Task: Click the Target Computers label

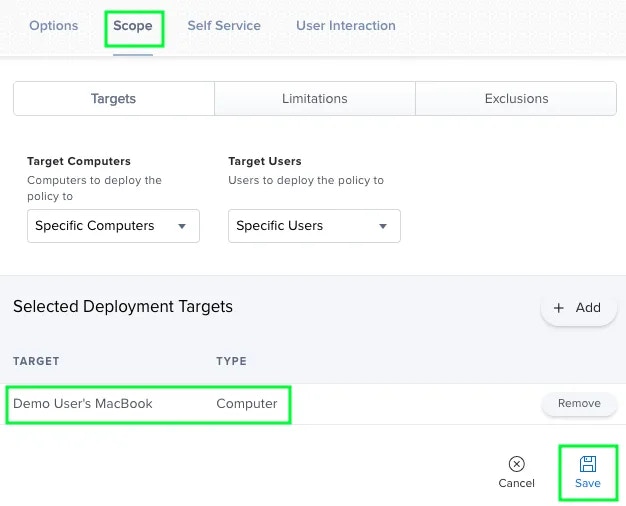Action: [79, 161]
